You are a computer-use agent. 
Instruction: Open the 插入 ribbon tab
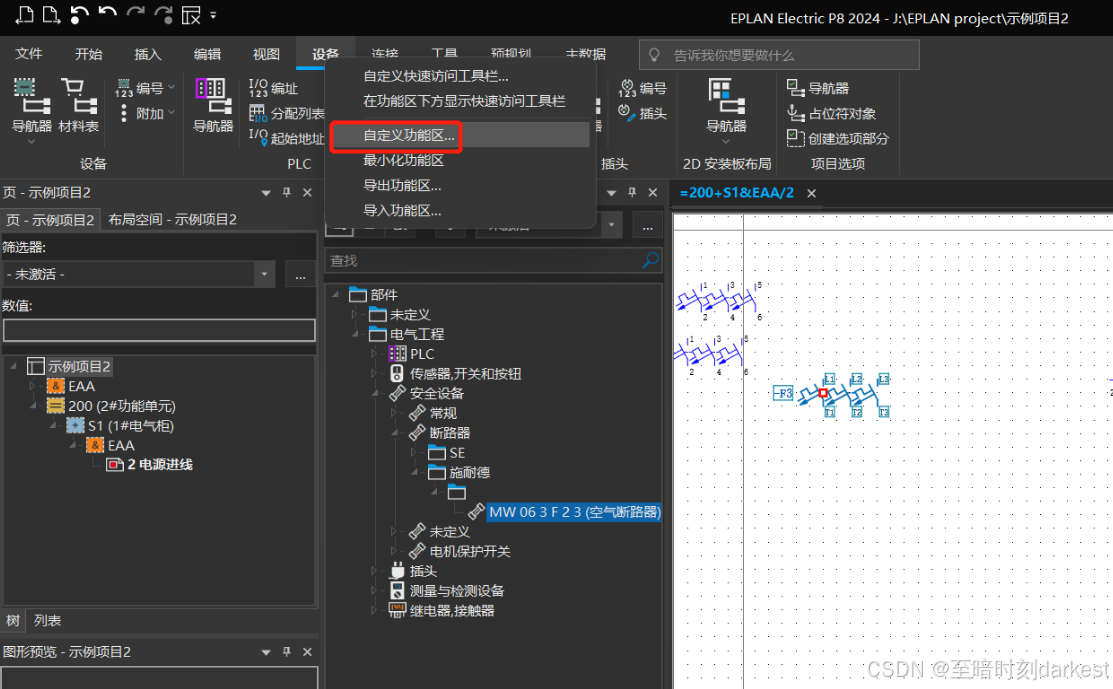148,54
